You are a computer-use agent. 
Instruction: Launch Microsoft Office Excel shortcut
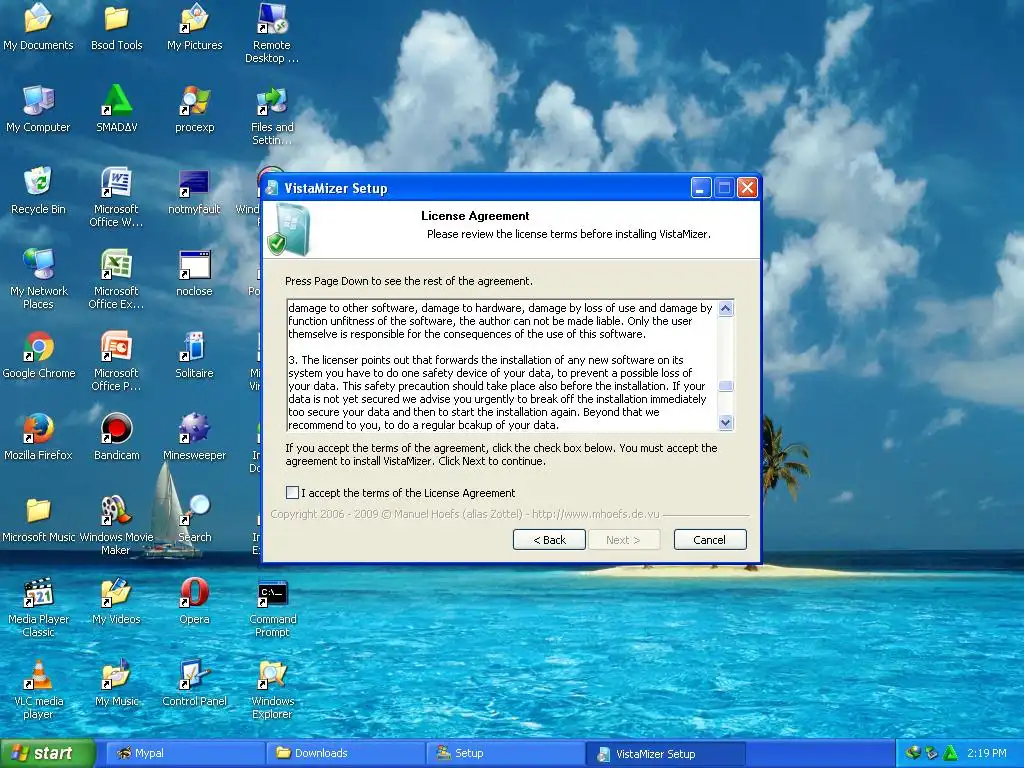point(116,280)
